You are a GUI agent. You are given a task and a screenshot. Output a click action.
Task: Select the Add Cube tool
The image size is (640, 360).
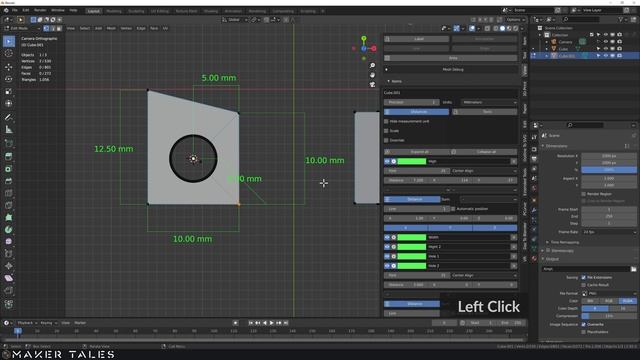tap(9, 143)
